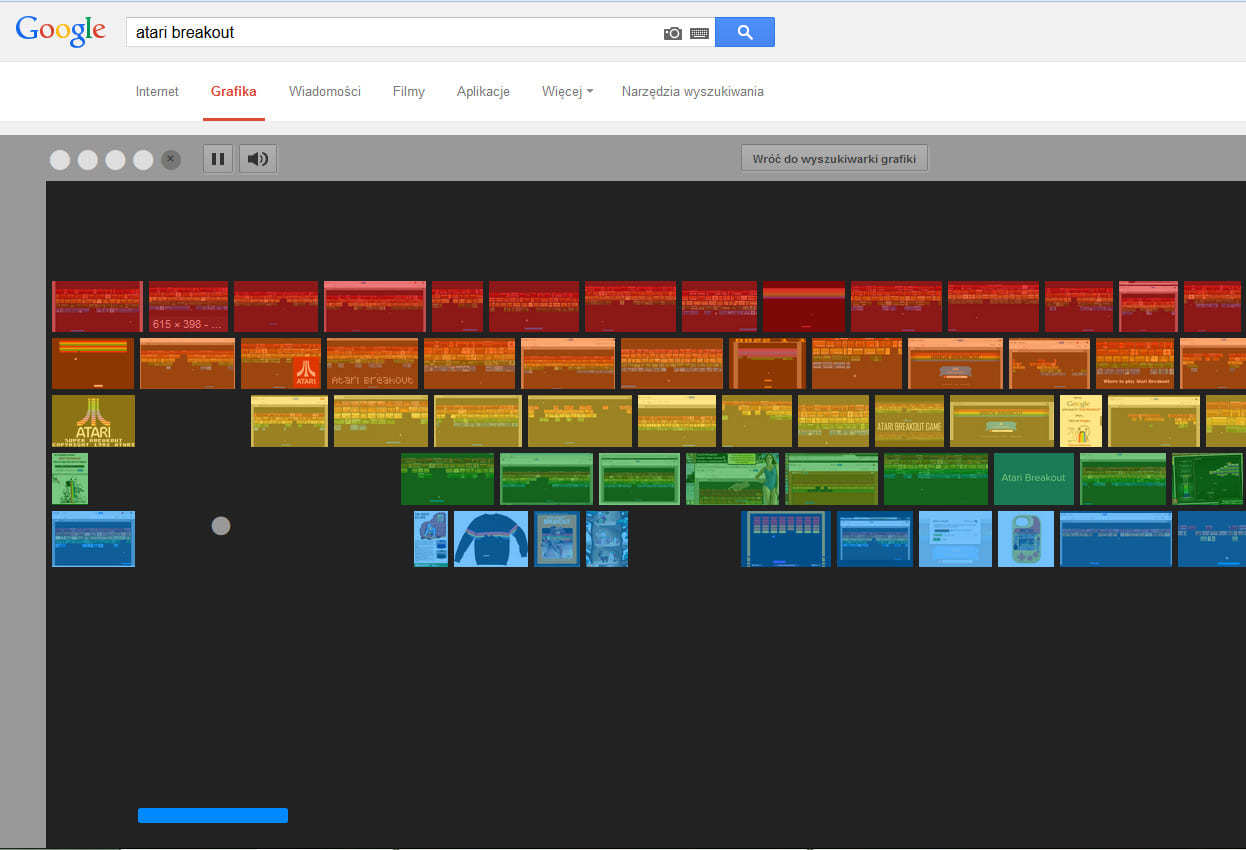Viewport: 1246px width, 850px height.
Task: Click the blue paddle bar
Action: (x=213, y=815)
